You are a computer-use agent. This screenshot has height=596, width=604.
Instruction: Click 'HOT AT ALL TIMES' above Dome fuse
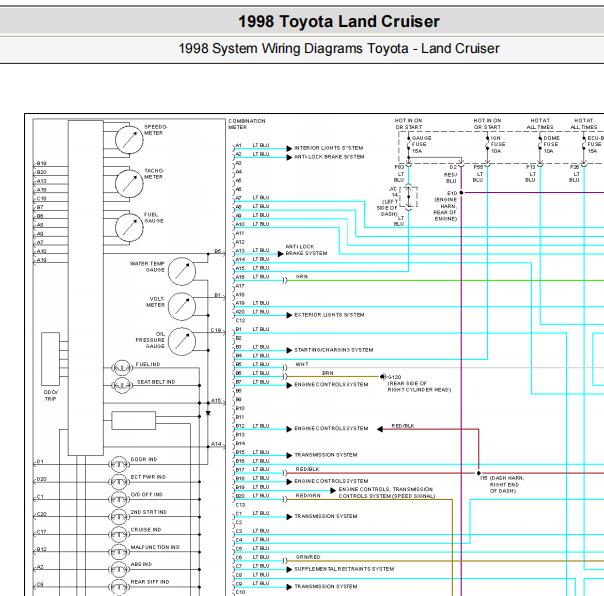click(540, 124)
